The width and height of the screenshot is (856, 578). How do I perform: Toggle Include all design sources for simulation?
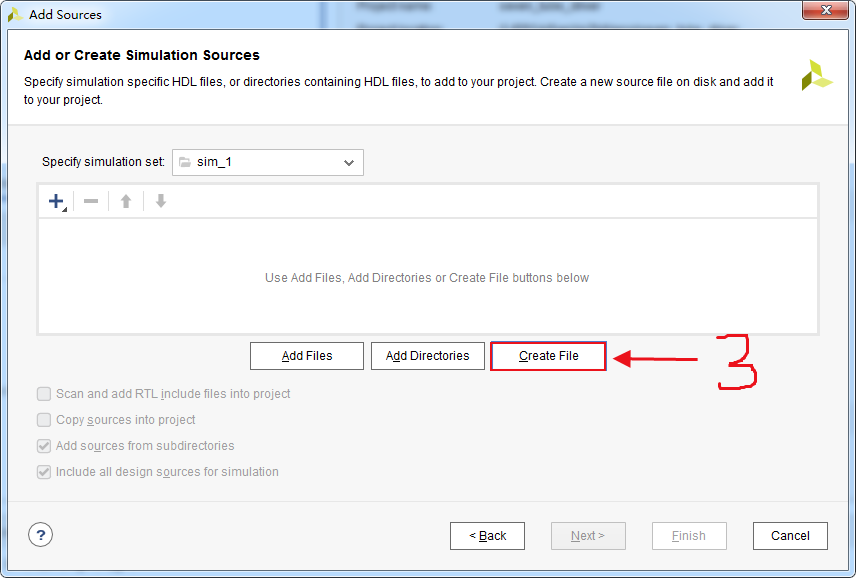click(44, 472)
